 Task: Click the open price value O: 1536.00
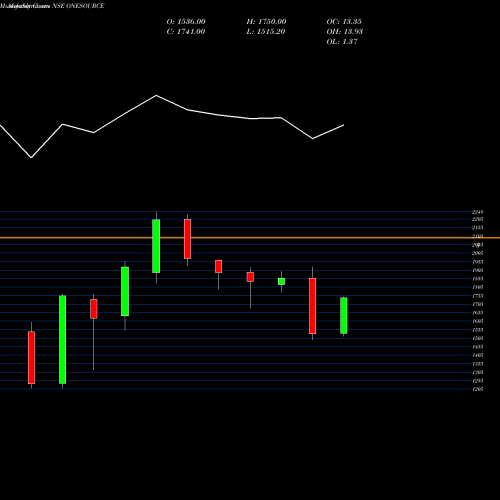(186, 22)
